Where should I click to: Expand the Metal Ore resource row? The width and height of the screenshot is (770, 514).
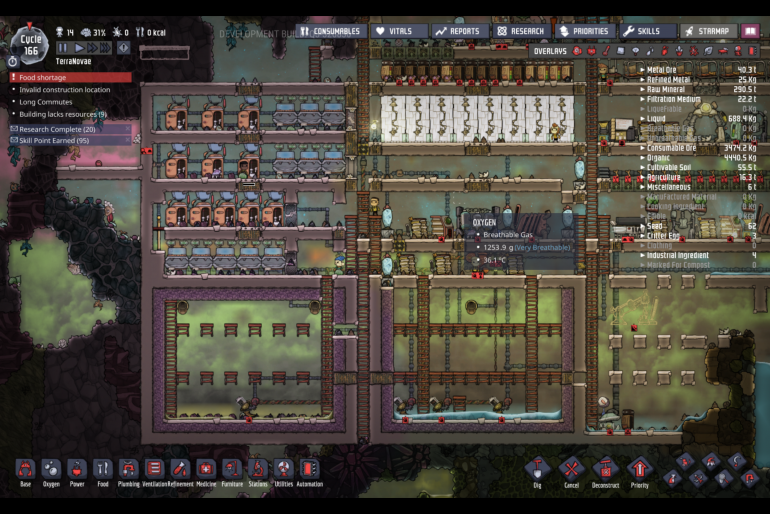point(698,70)
